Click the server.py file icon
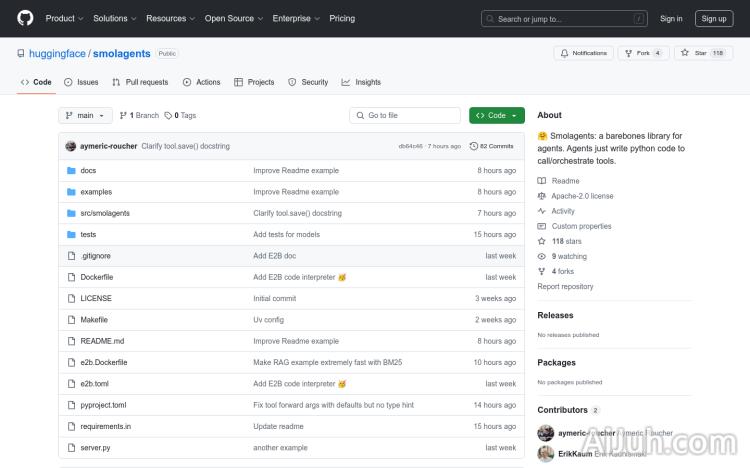750x468 pixels. 71,447
